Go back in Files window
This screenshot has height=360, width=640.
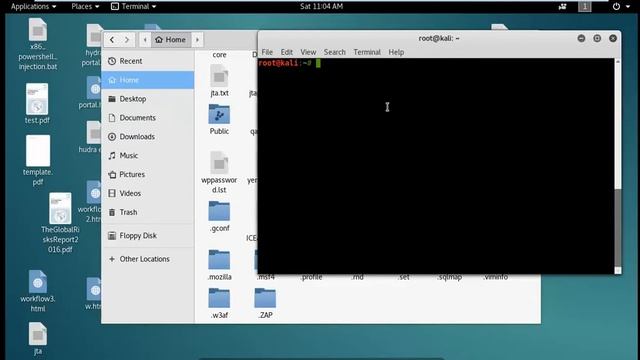112,40
